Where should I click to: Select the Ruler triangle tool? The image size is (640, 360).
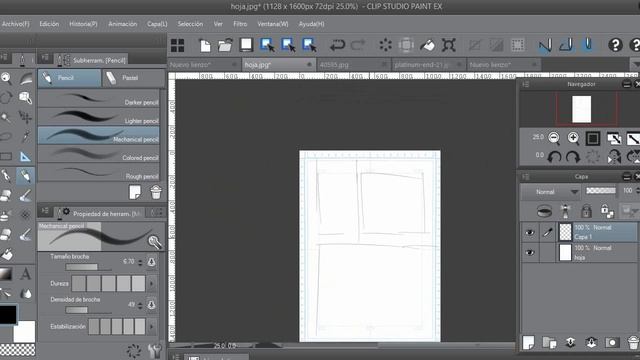(25, 157)
